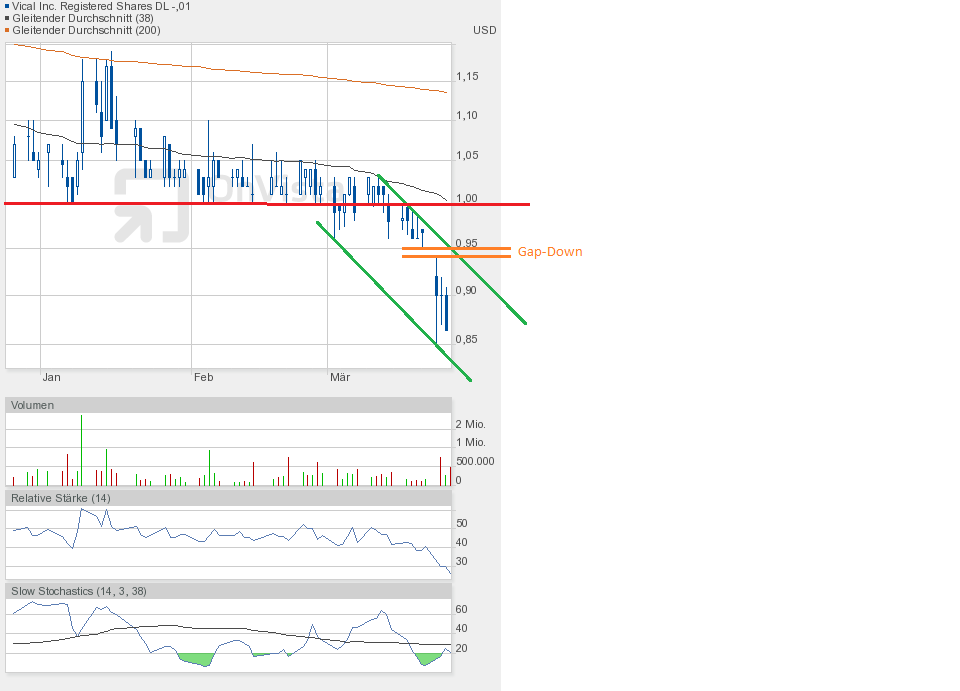
Task: Click the 'Gleitender Durchschnitt (38)' legend entry
Action: tap(83, 18)
